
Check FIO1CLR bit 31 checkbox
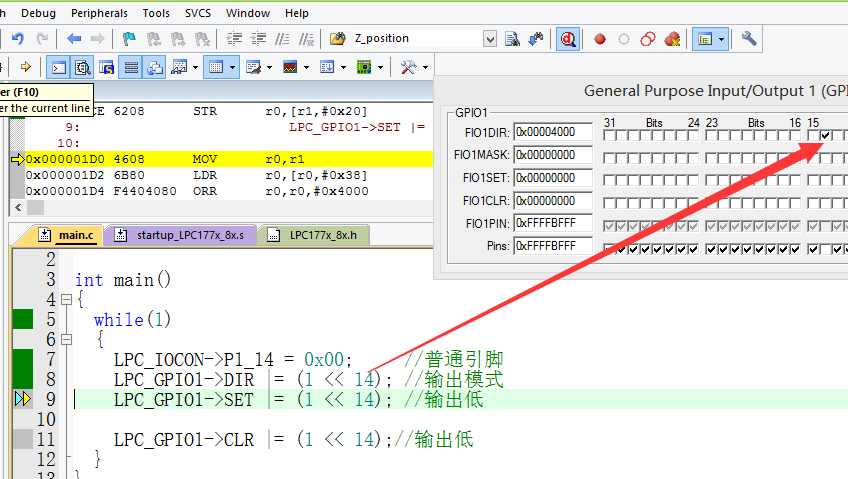pyautogui.click(x=608, y=203)
